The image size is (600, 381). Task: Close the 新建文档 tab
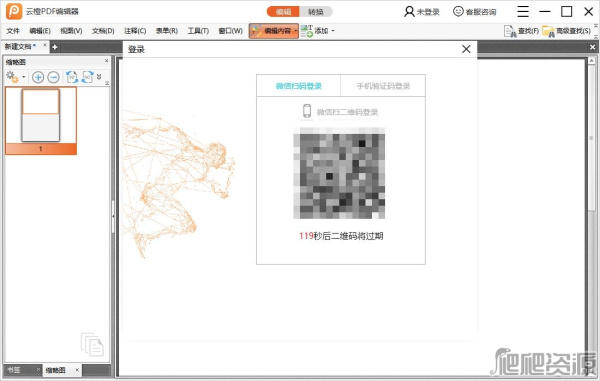coord(45,45)
